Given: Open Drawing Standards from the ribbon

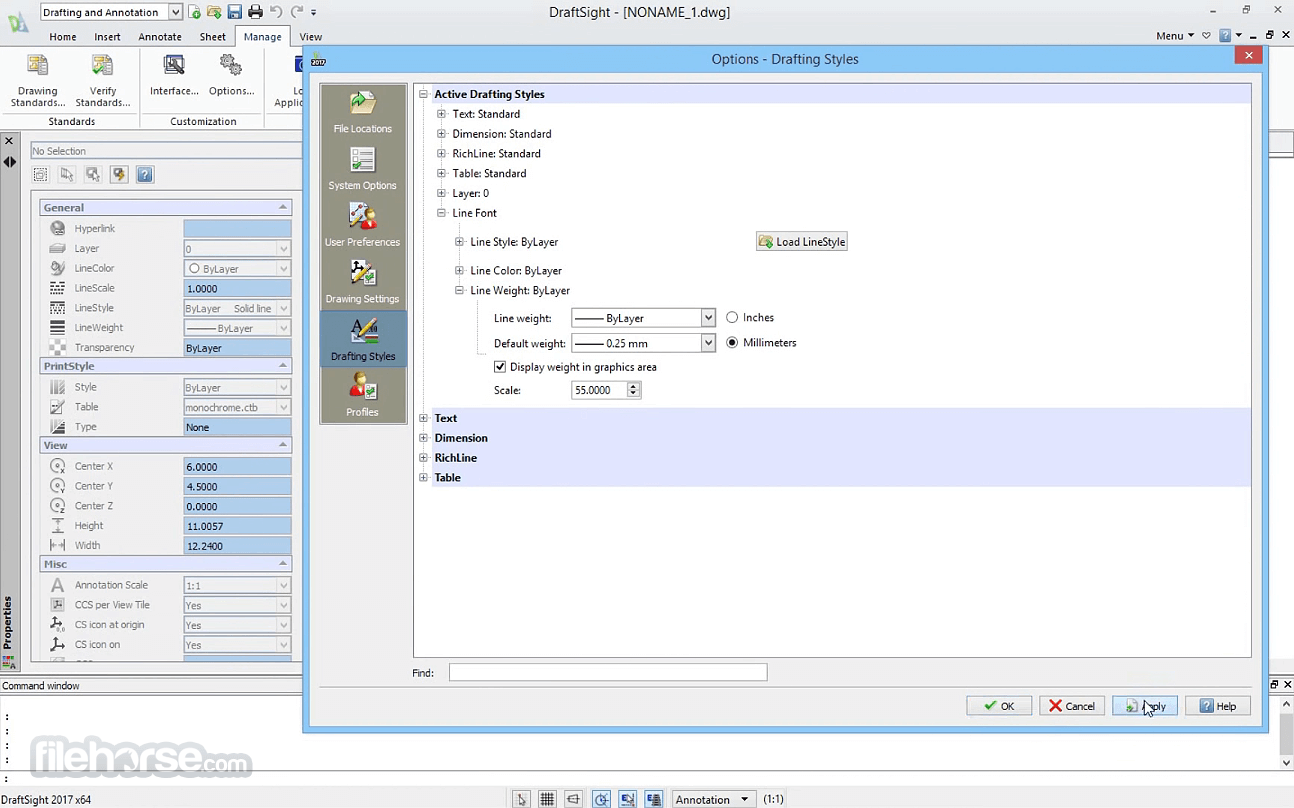Looking at the screenshot, I should coord(38,81).
